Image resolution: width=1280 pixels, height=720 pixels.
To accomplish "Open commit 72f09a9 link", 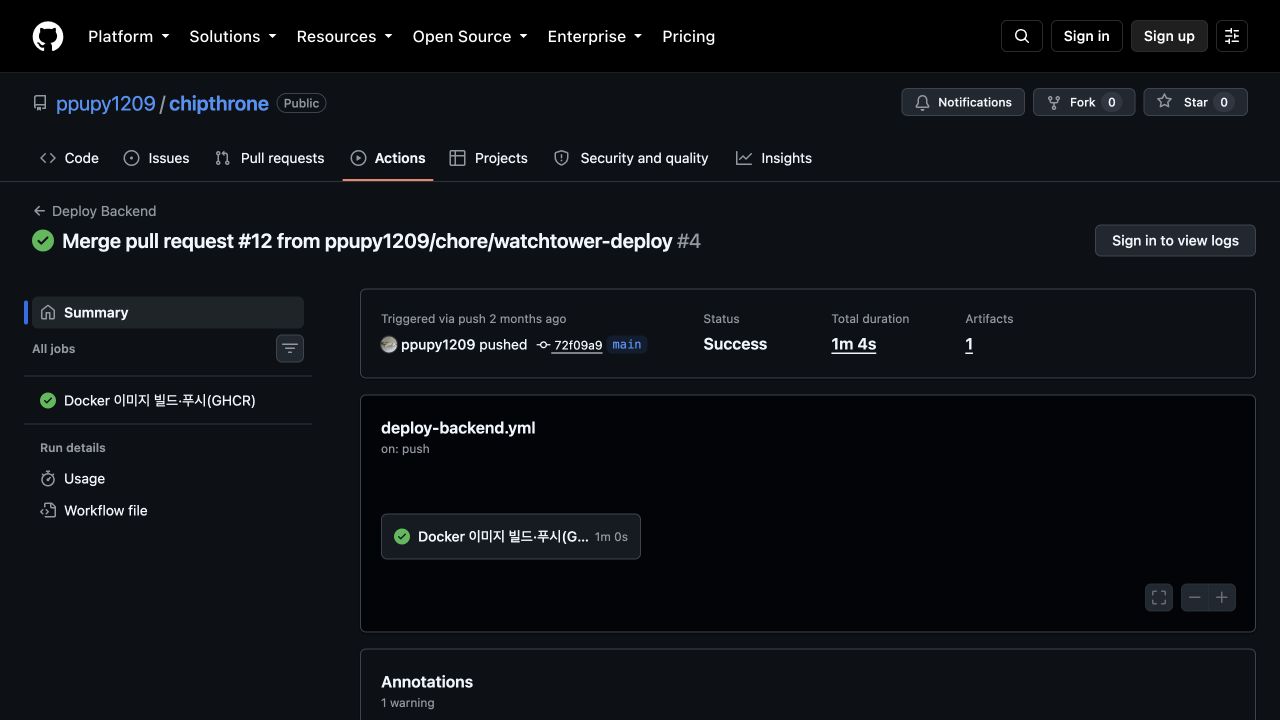I will point(578,345).
